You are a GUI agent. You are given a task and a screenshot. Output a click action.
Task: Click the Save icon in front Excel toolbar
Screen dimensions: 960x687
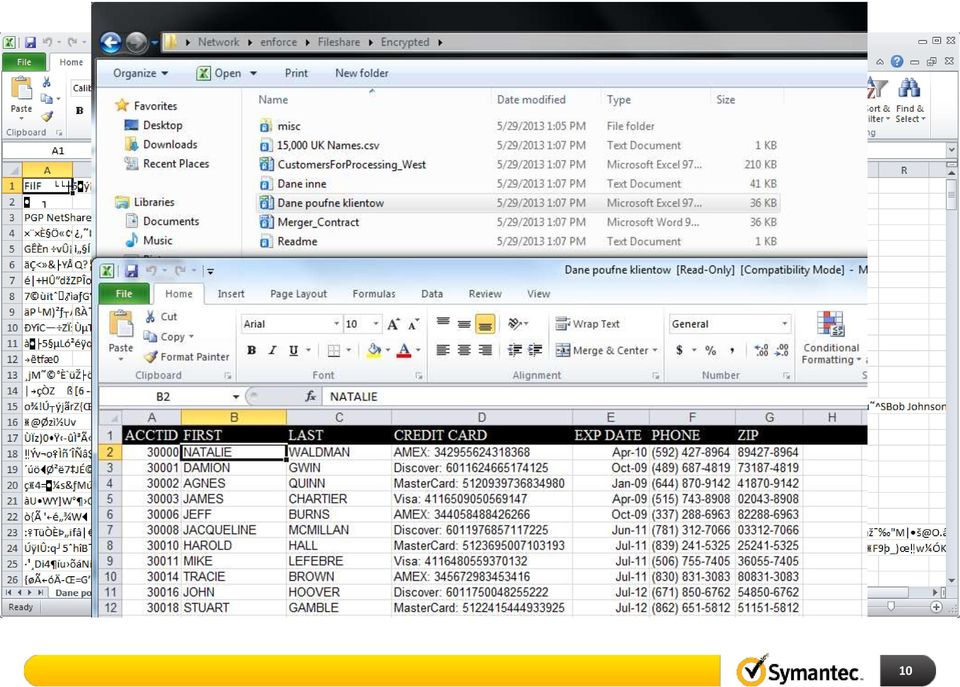[131, 270]
